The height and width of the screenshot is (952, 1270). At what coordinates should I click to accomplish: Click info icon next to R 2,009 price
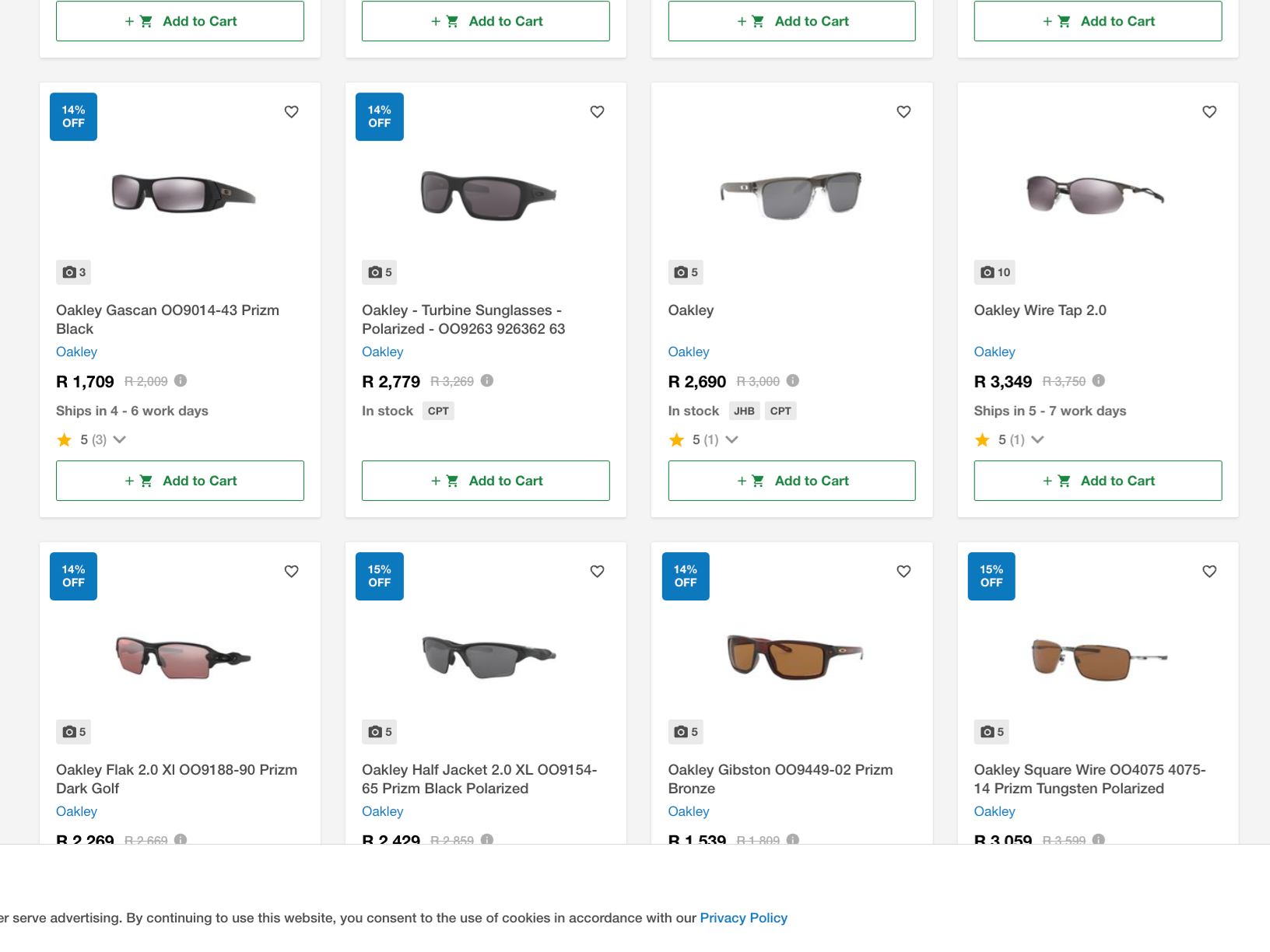click(181, 380)
